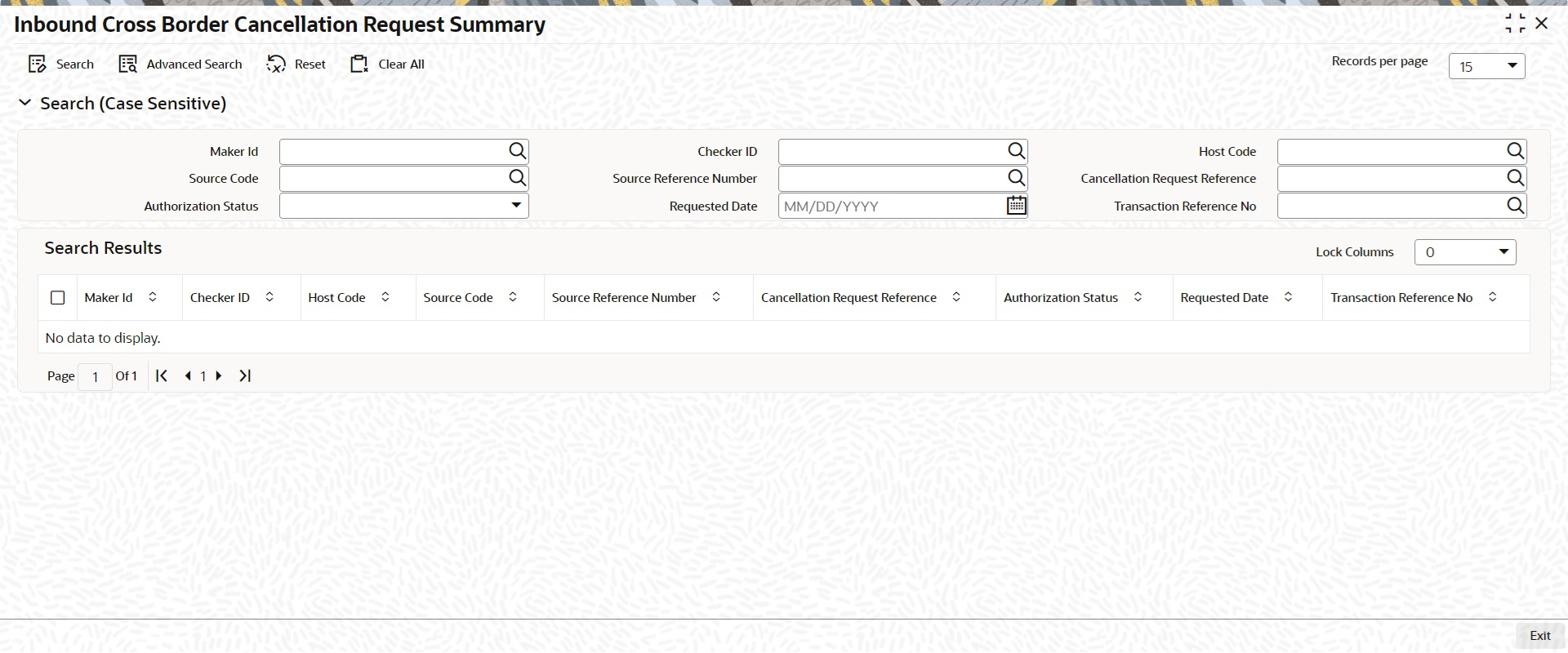Sort by Authorization Status column
1568x653 pixels.
pyautogui.click(x=1138, y=297)
